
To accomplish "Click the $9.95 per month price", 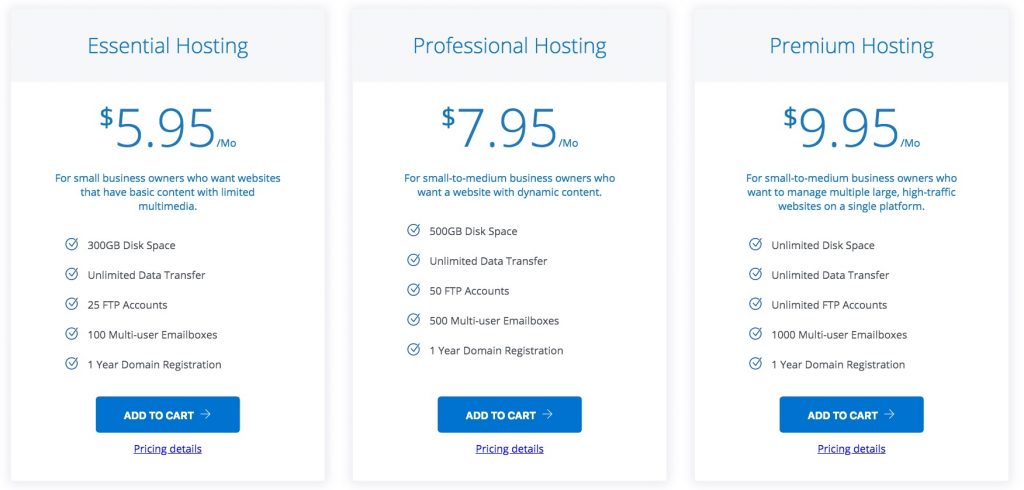I will point(851,129).
